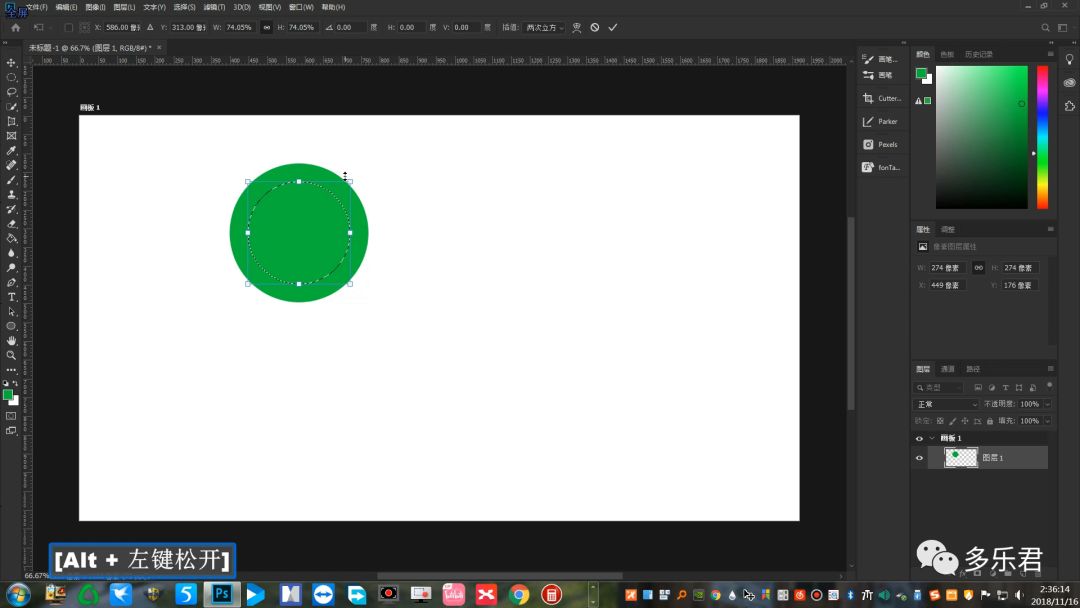Switch to the 历史记录 tab
Screen dimensions: 1080x608
coord(980,54)
